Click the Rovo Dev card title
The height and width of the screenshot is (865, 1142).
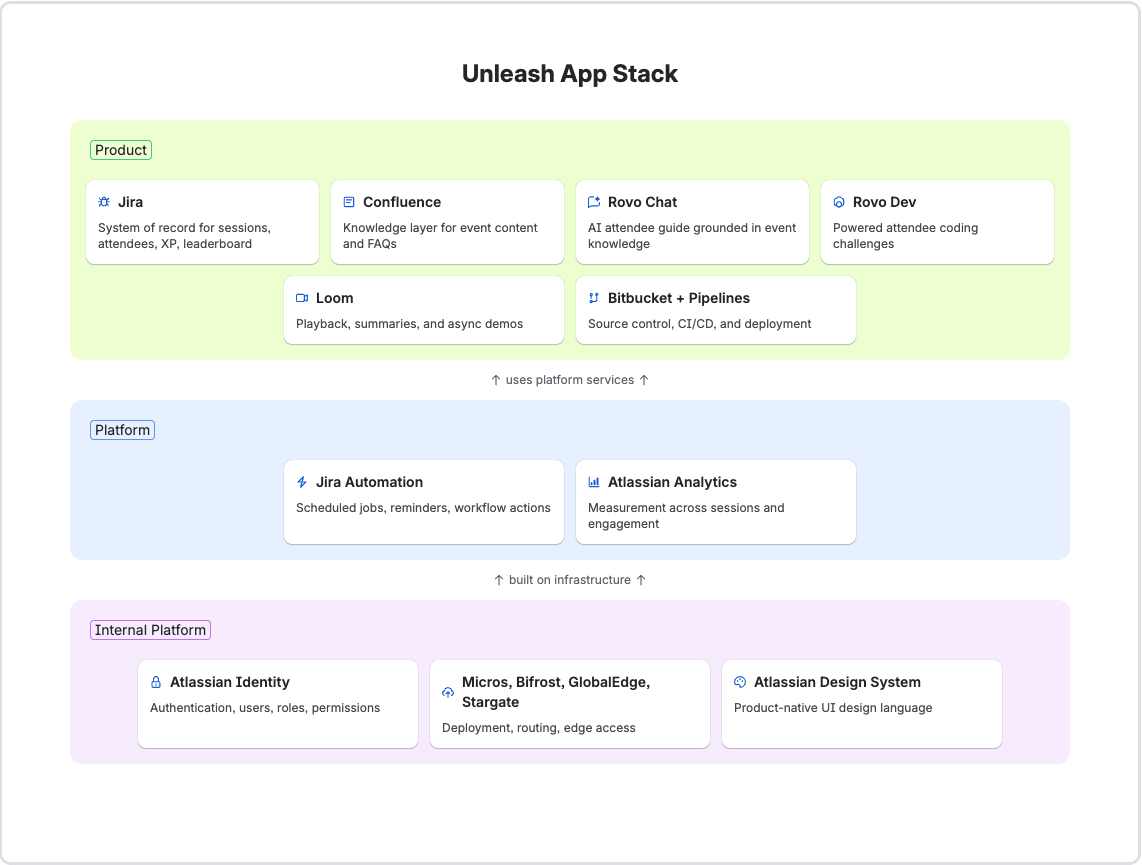(x=884, y=202)
